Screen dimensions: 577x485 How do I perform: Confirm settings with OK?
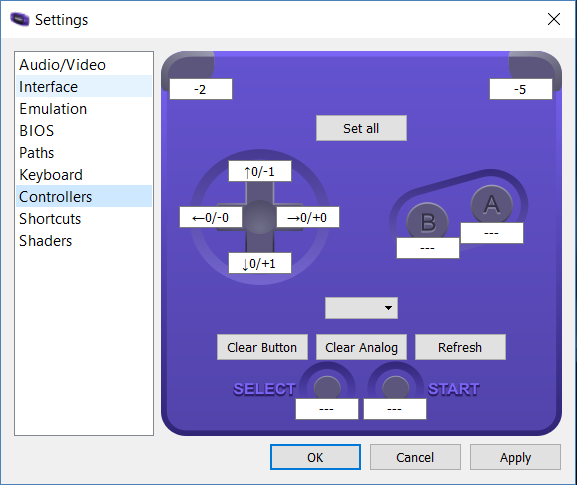(x=315, y=457)
